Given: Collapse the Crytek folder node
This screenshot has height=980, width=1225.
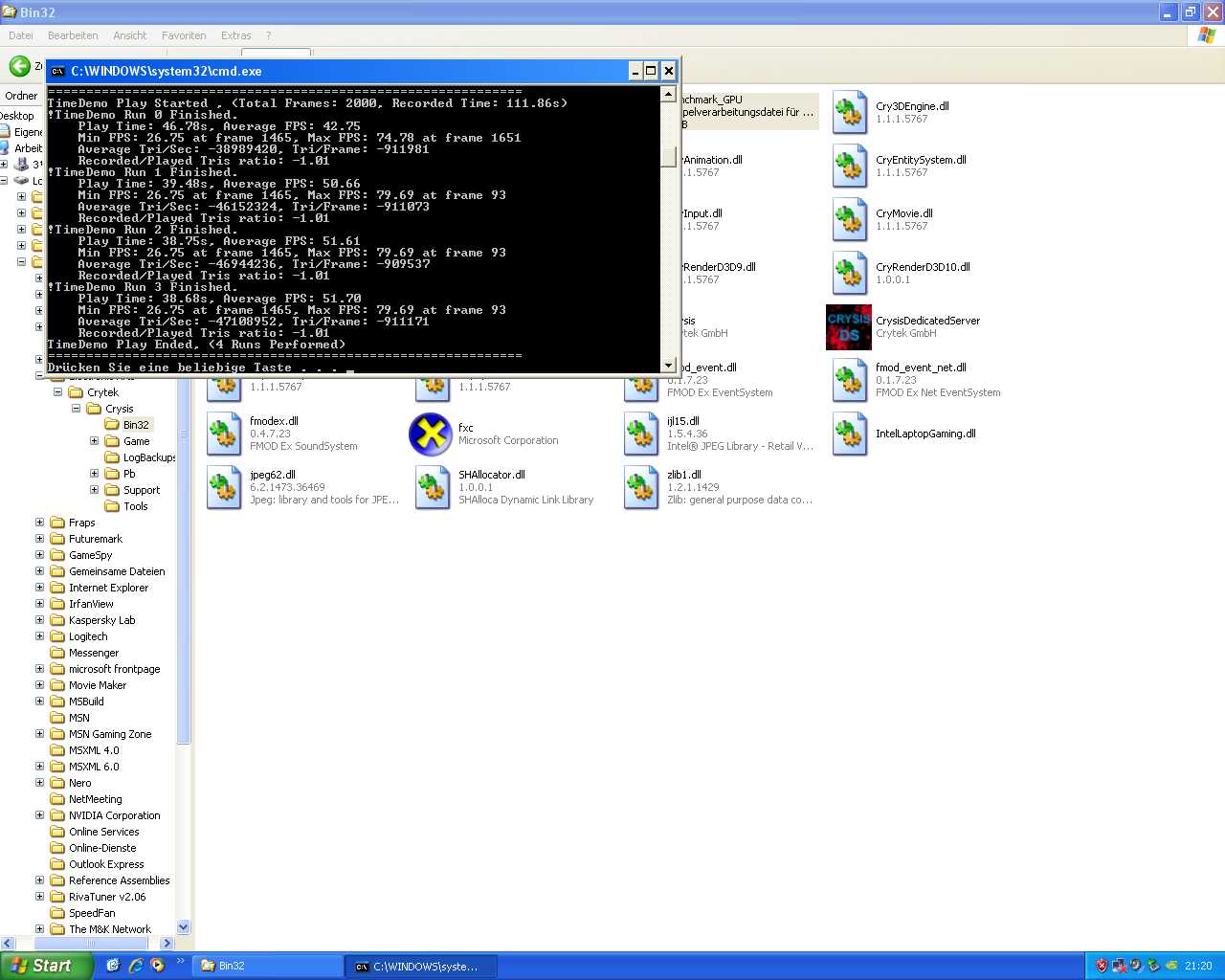Looking at the screenshot, I should point(57,392).
